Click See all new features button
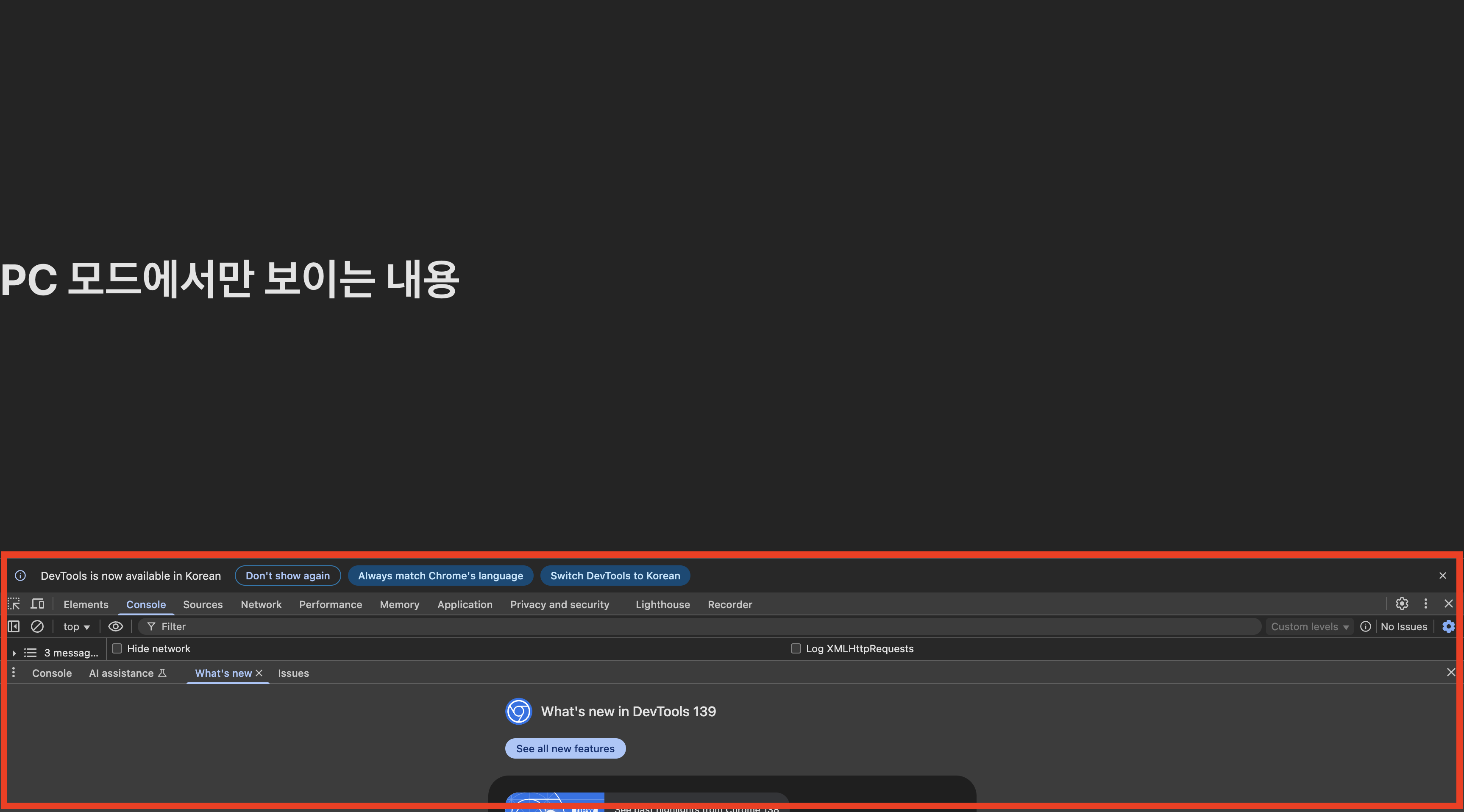The image size is (1464, 812). 565,748
